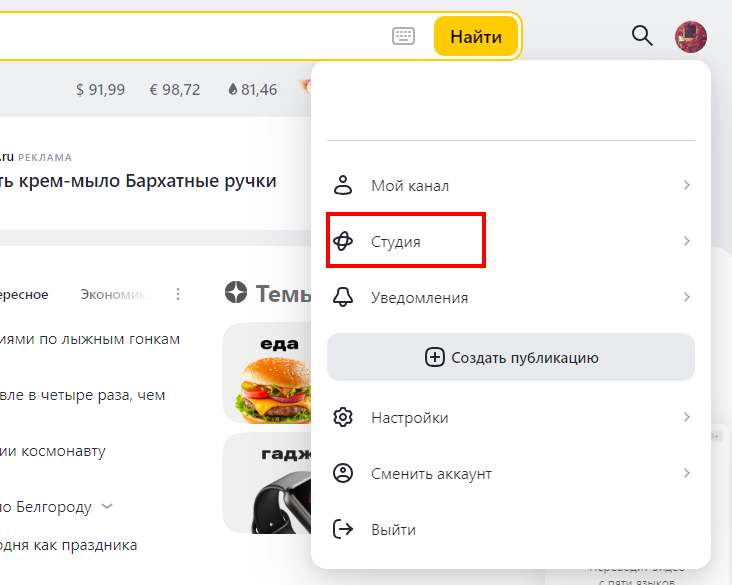Select the Сменить аккаунт menu item
The width and height of the screenshot is (732, 585).
pos(511,473)
